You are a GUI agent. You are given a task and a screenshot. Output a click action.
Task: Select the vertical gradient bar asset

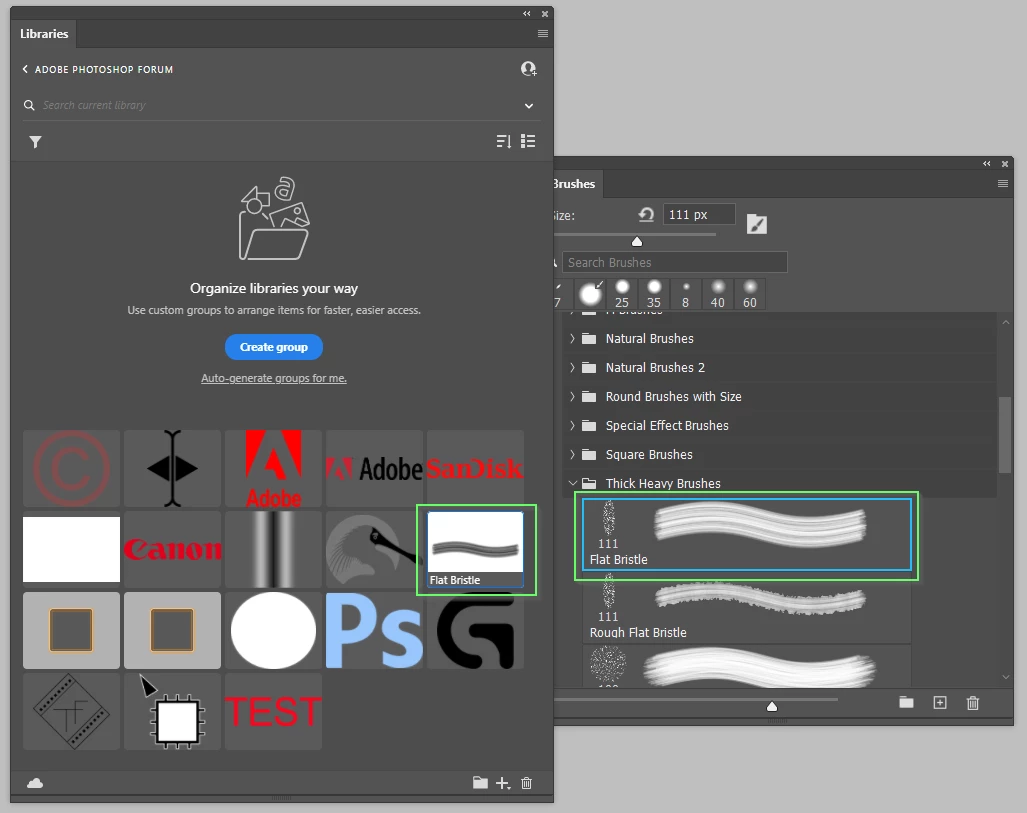[274, 550]
